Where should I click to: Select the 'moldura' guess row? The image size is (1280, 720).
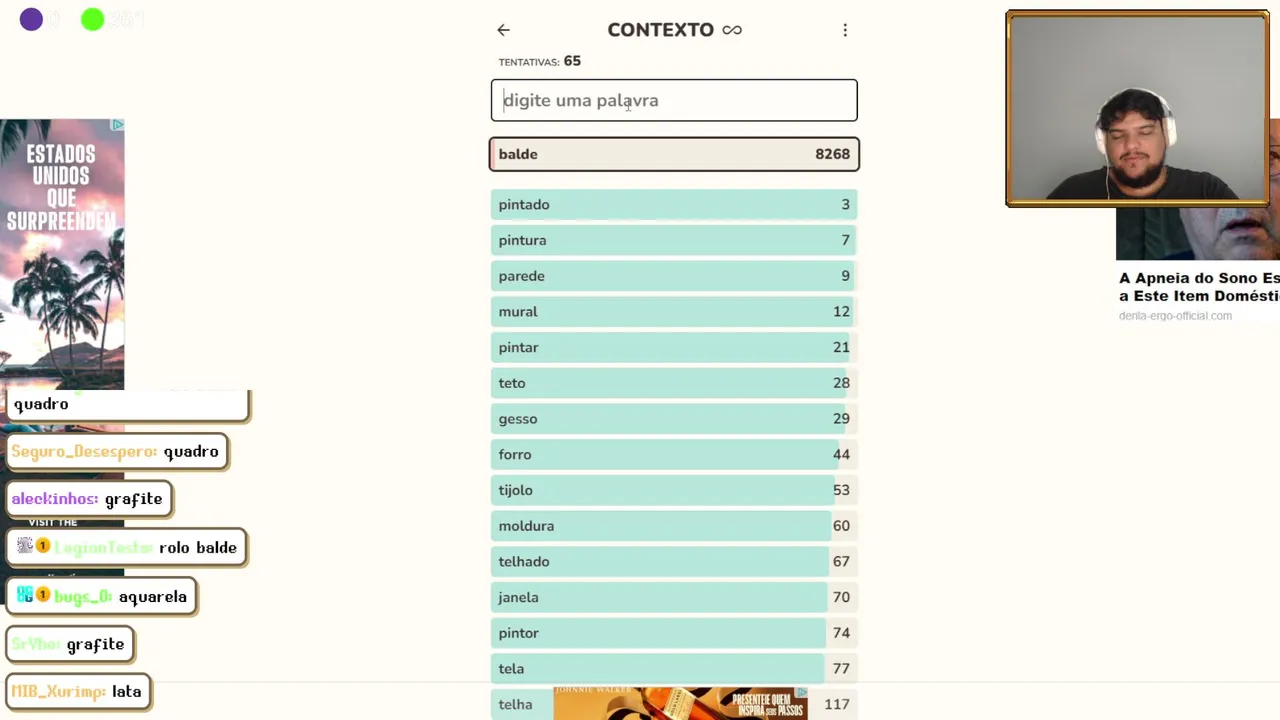674,525
